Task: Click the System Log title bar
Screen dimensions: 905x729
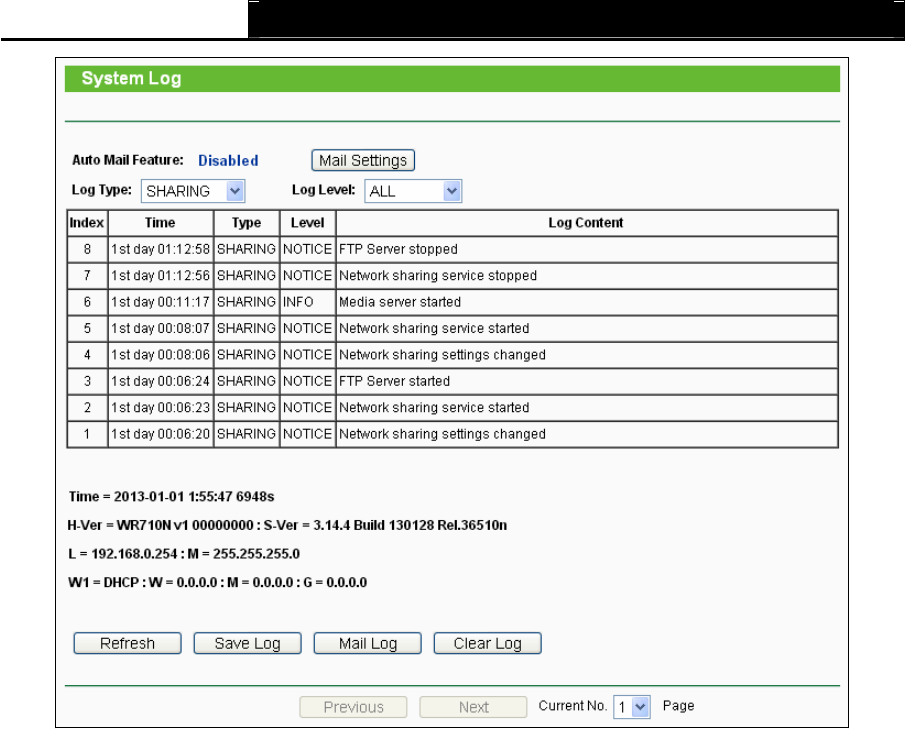Action: (x=452, y=78)
